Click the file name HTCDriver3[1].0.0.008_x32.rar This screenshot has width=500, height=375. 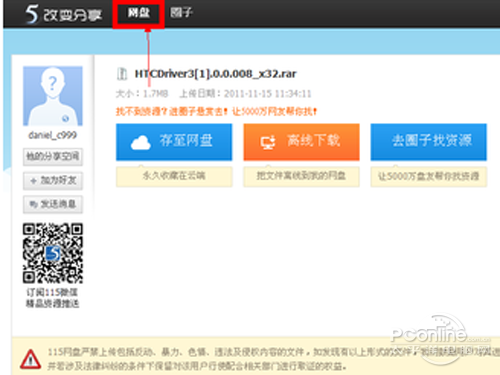(215, 74)
